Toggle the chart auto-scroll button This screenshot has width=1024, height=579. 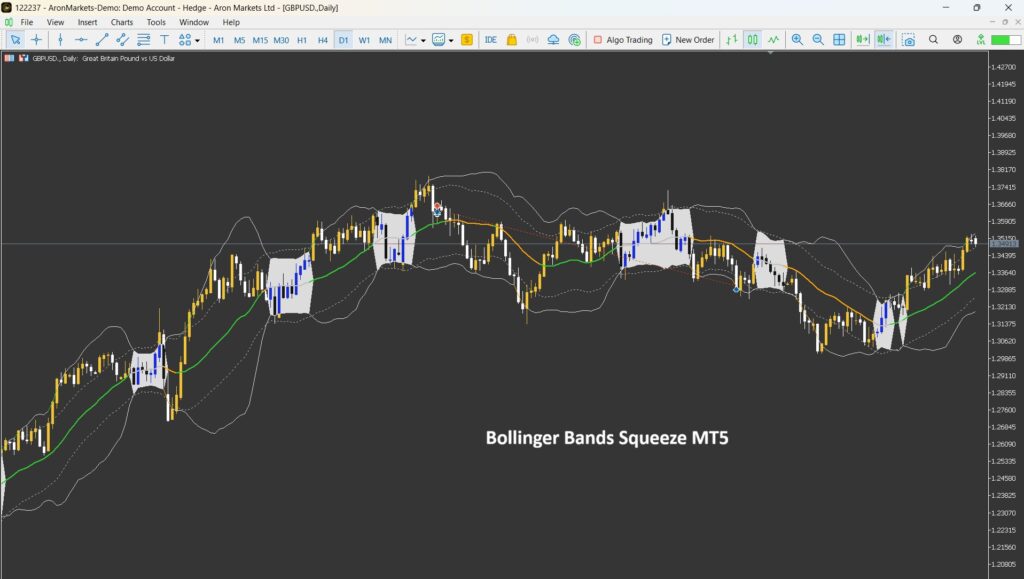(862, 40)
